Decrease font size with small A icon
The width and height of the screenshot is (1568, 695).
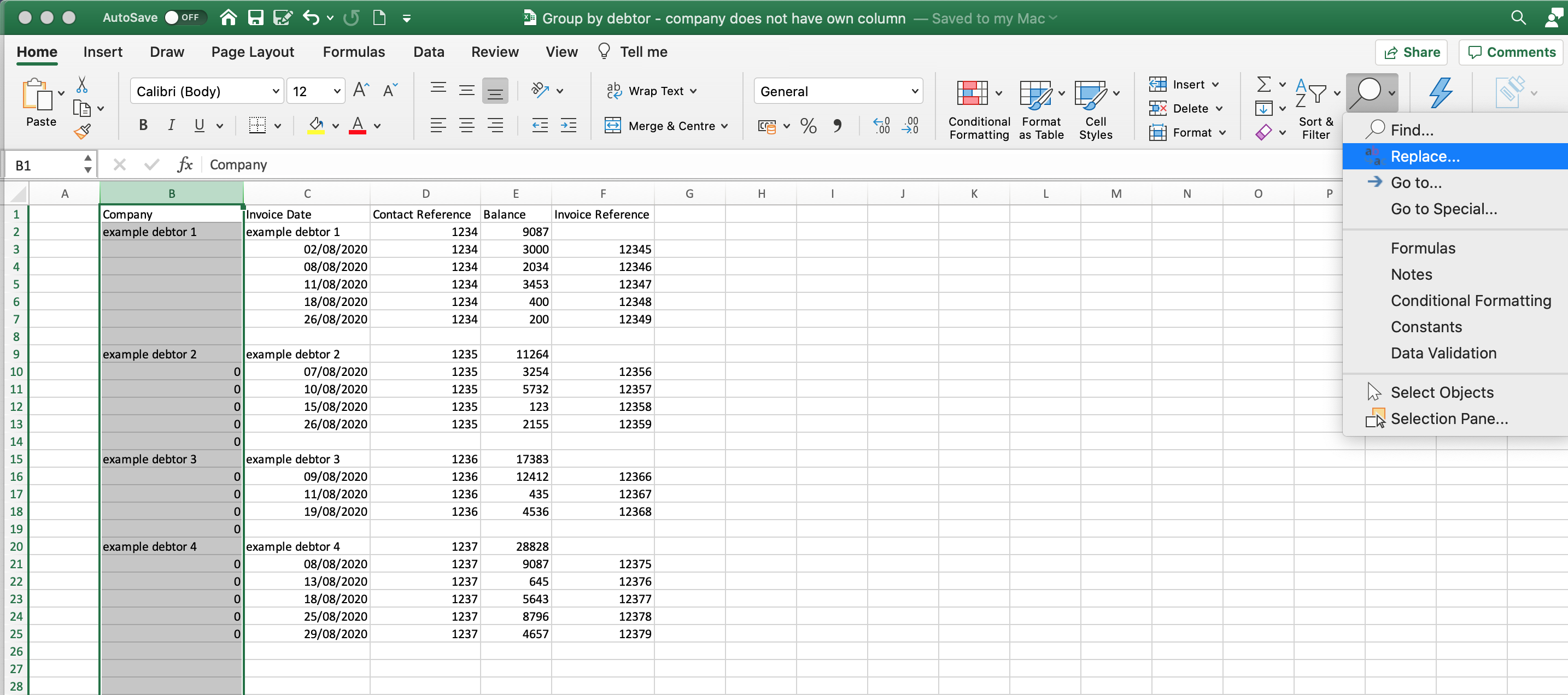390,91
